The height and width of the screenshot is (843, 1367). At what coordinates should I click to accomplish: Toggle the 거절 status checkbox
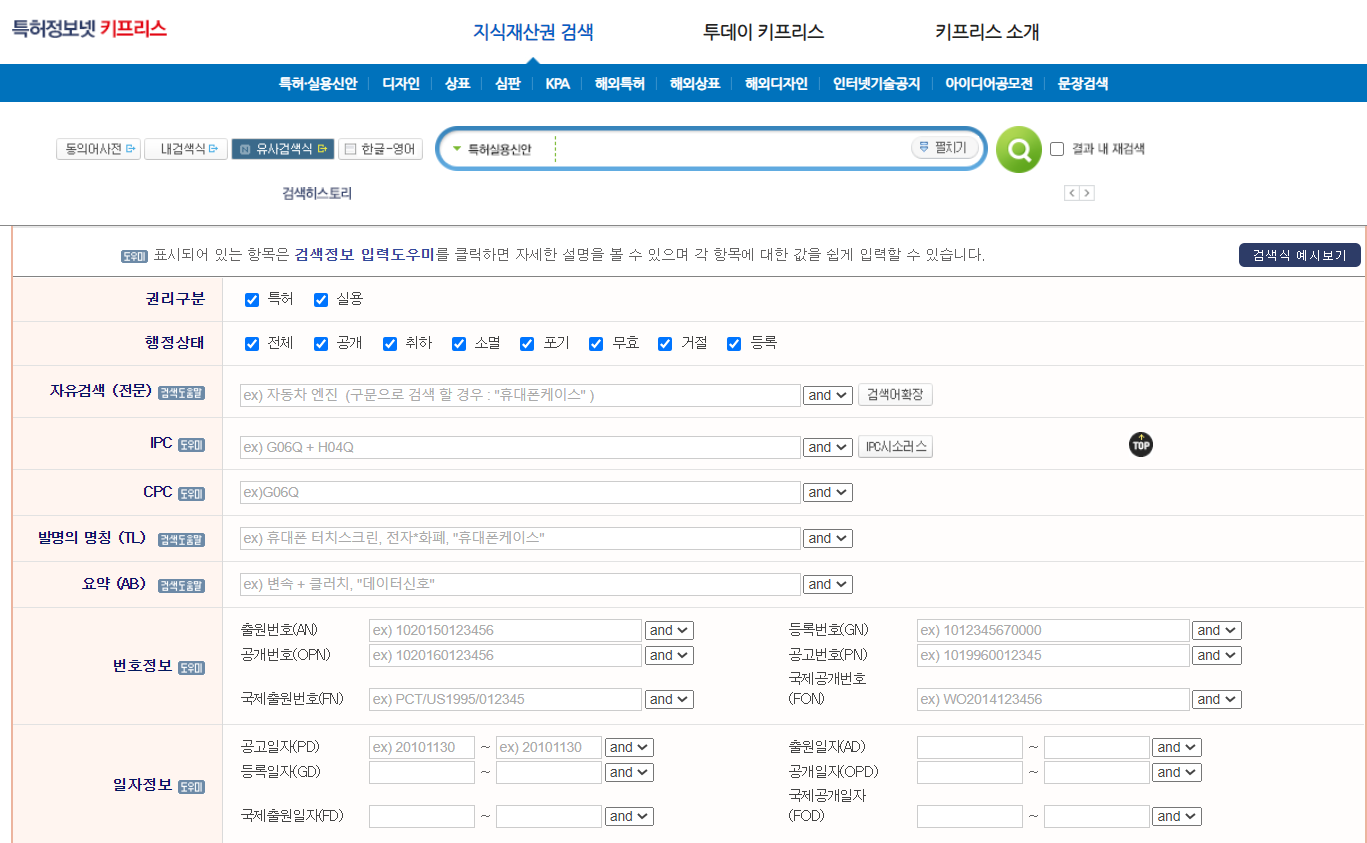tap(665, 344)
